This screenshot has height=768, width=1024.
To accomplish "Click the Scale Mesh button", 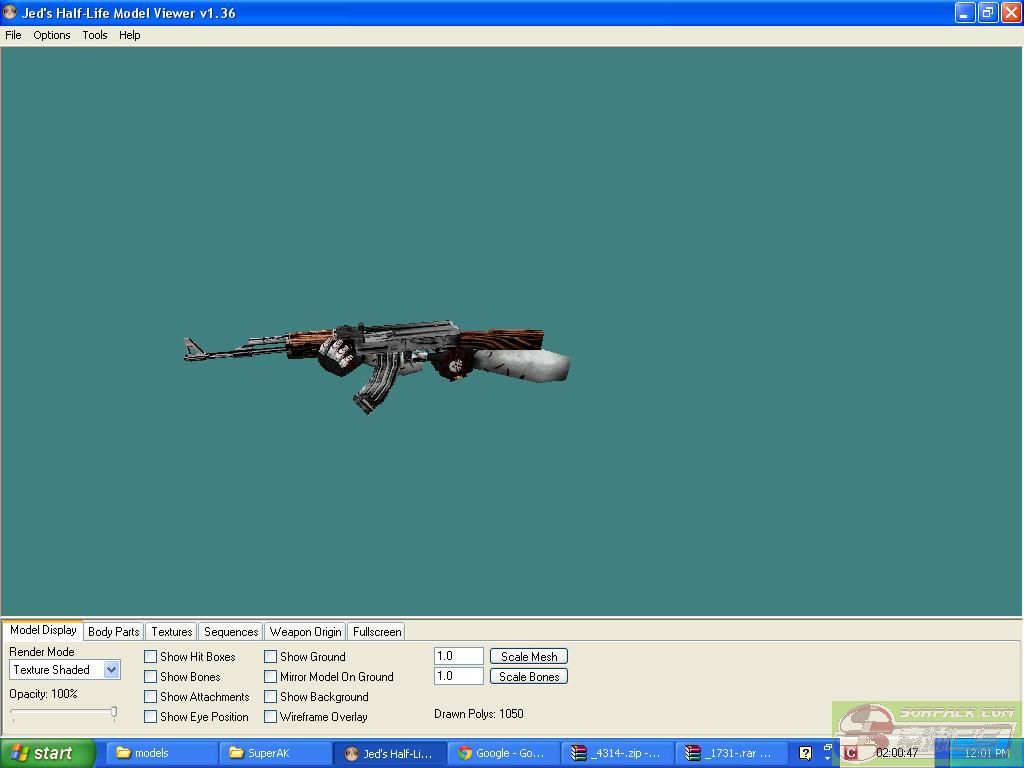I will pyautogui.click(x=529, y=656).
